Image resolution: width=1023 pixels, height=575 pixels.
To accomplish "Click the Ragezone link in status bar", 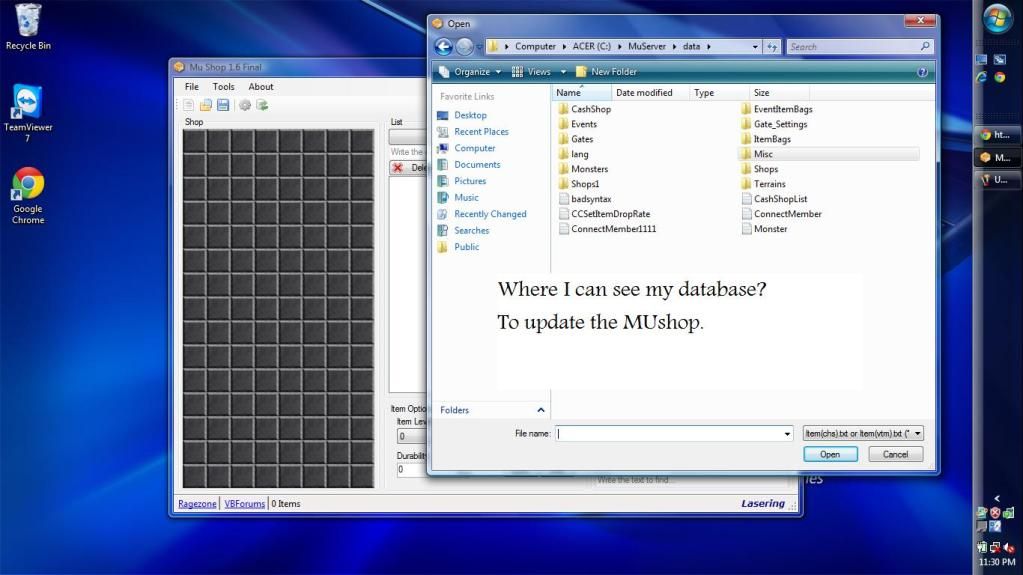I will pyautogui.click(x=197, y=504).
